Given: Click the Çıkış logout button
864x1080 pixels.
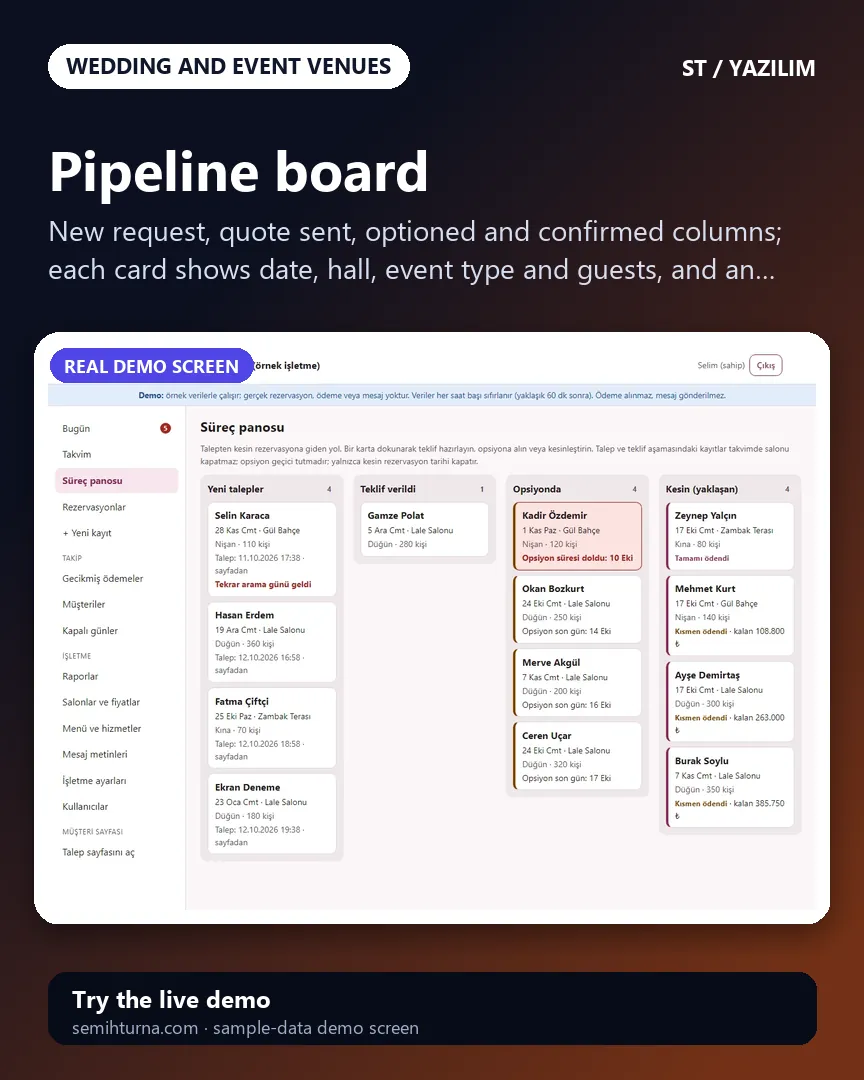Looking at the screenshot, I should [765, 366].
